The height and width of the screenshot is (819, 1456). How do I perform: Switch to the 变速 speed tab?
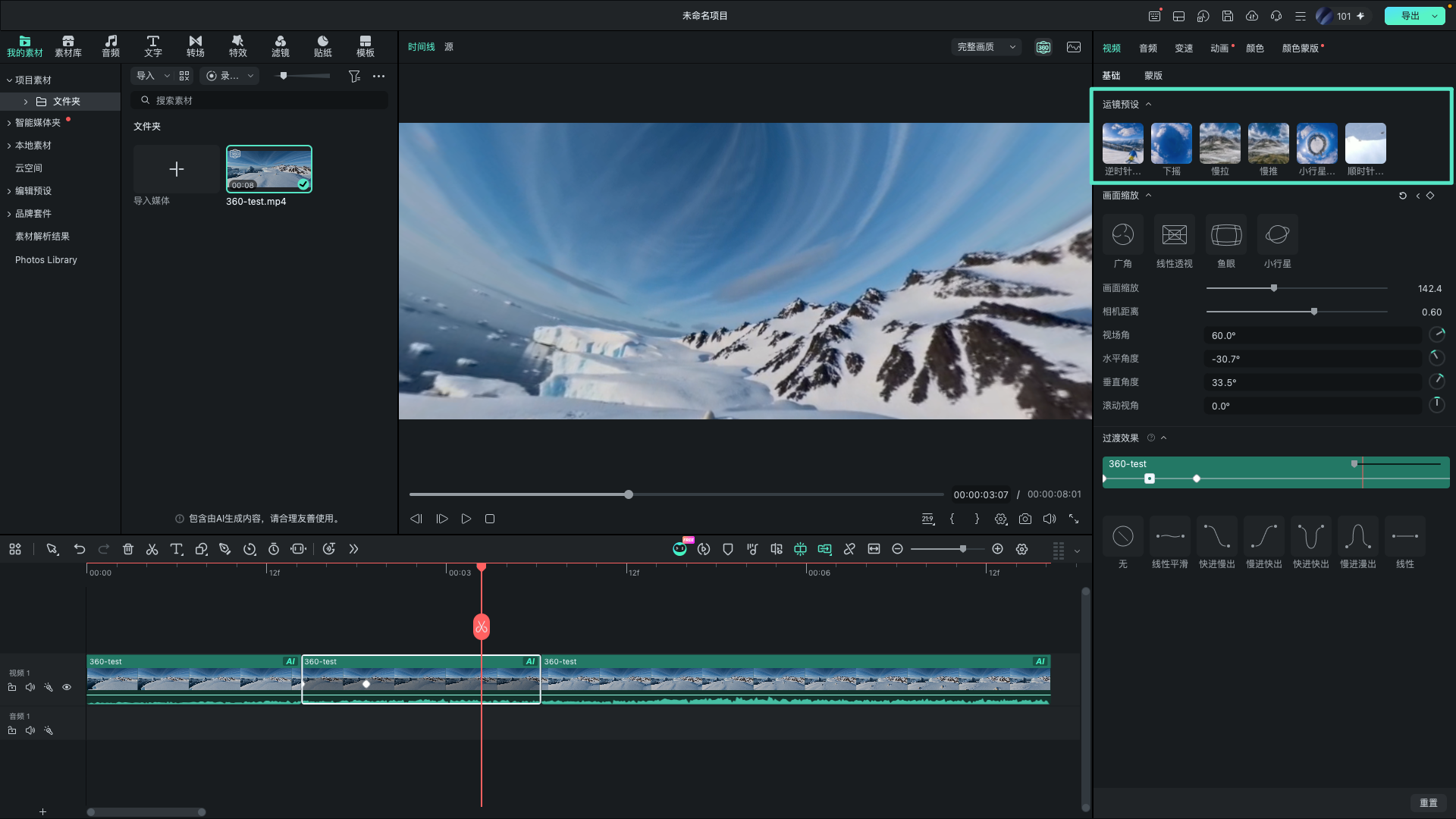(1184, 48)
